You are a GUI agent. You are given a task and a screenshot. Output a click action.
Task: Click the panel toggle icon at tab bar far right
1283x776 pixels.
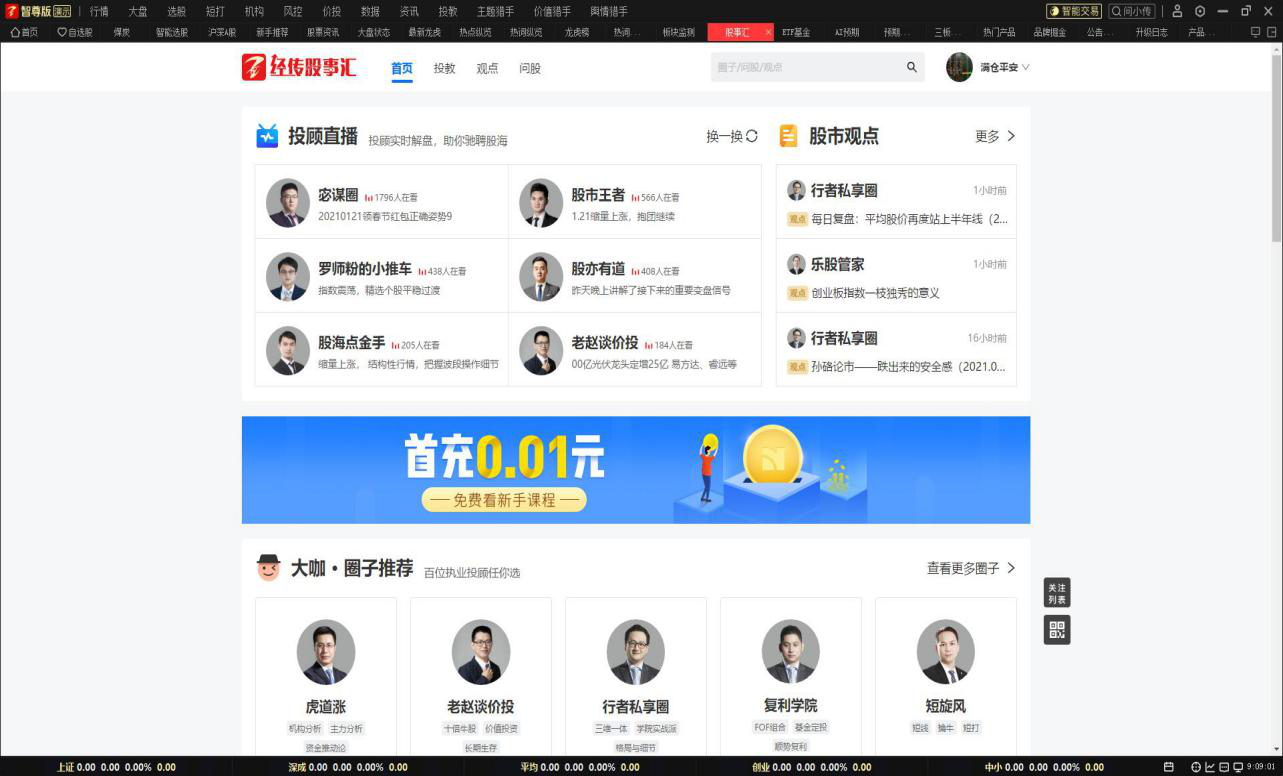[1270, 32]
